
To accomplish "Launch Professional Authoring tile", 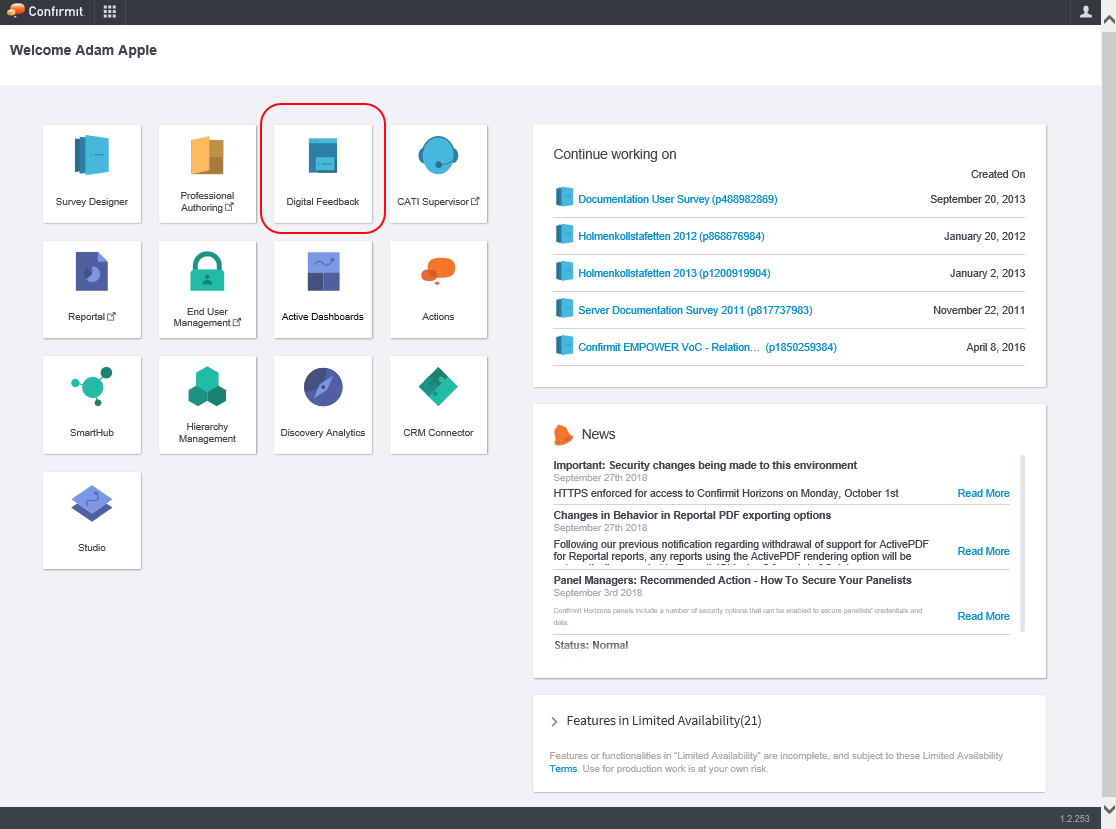I will point(207,174).
